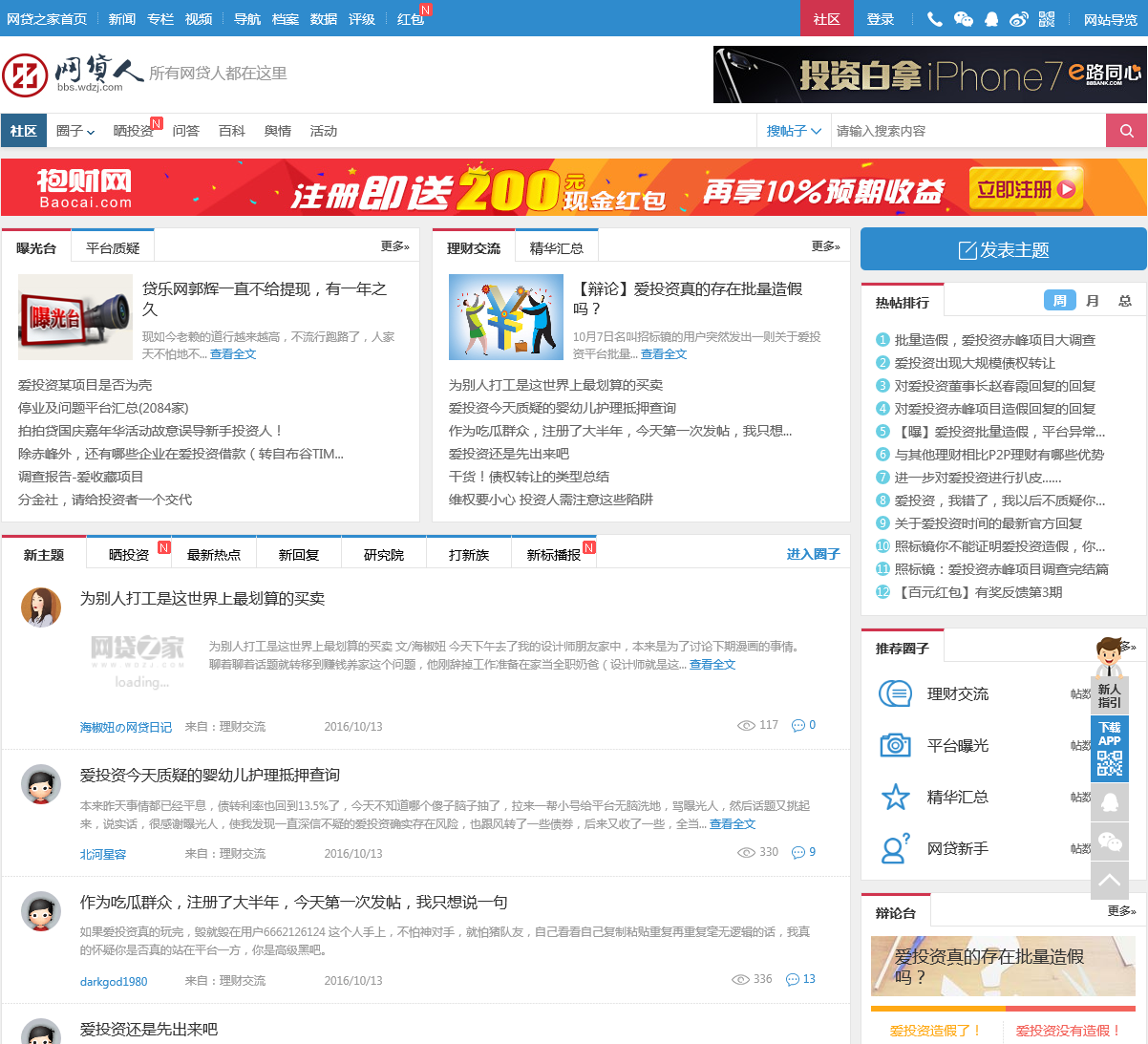Click 进入圈子 link
The width and height of the screenshot is (1148, 1044).
pyautogui.click(x=814, y=554)
